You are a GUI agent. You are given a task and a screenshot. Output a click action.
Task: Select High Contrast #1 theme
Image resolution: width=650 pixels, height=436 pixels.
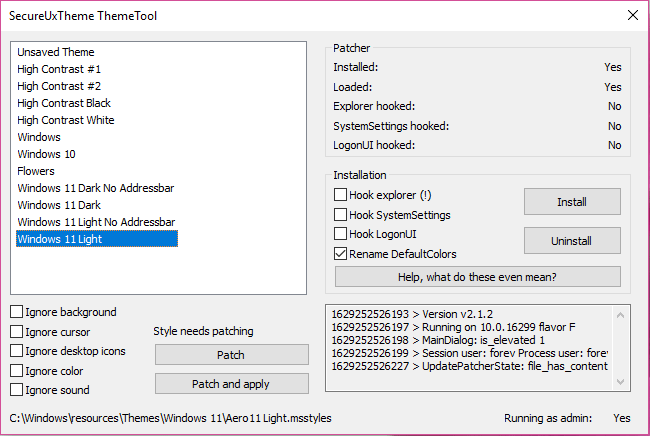click(59, 69)
